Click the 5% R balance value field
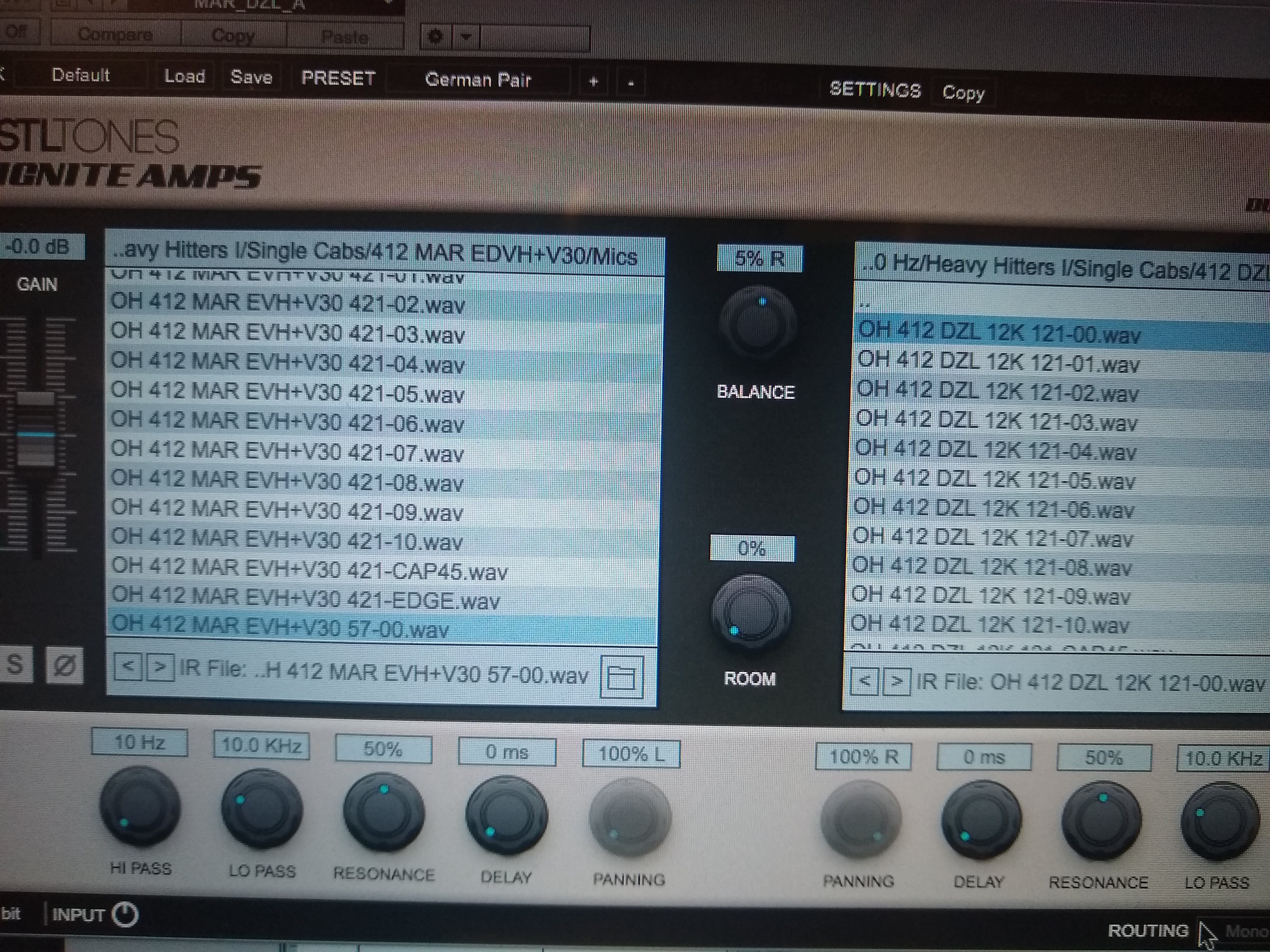Image resolution: width=1270 pixels, height=952 pixels. click(759, 259)
